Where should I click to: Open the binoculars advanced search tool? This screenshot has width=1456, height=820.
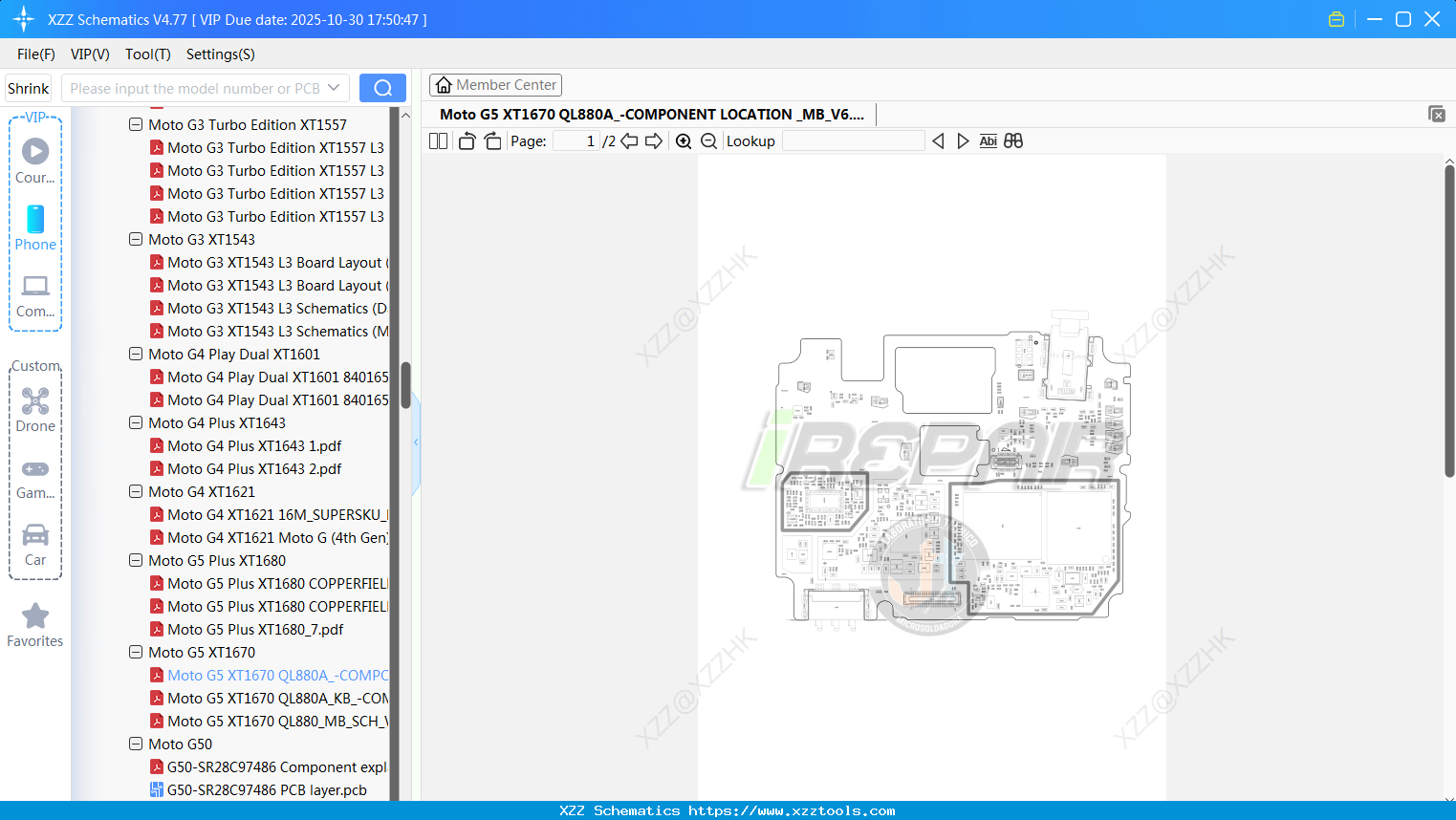(1012, 140)
